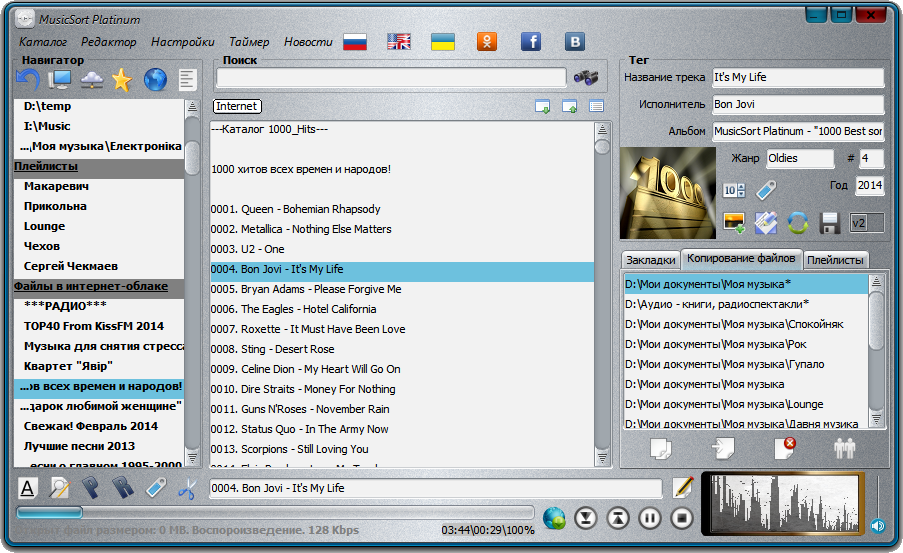Click the tag icon in bottom toolbar
903x553 pixels.
155,488
